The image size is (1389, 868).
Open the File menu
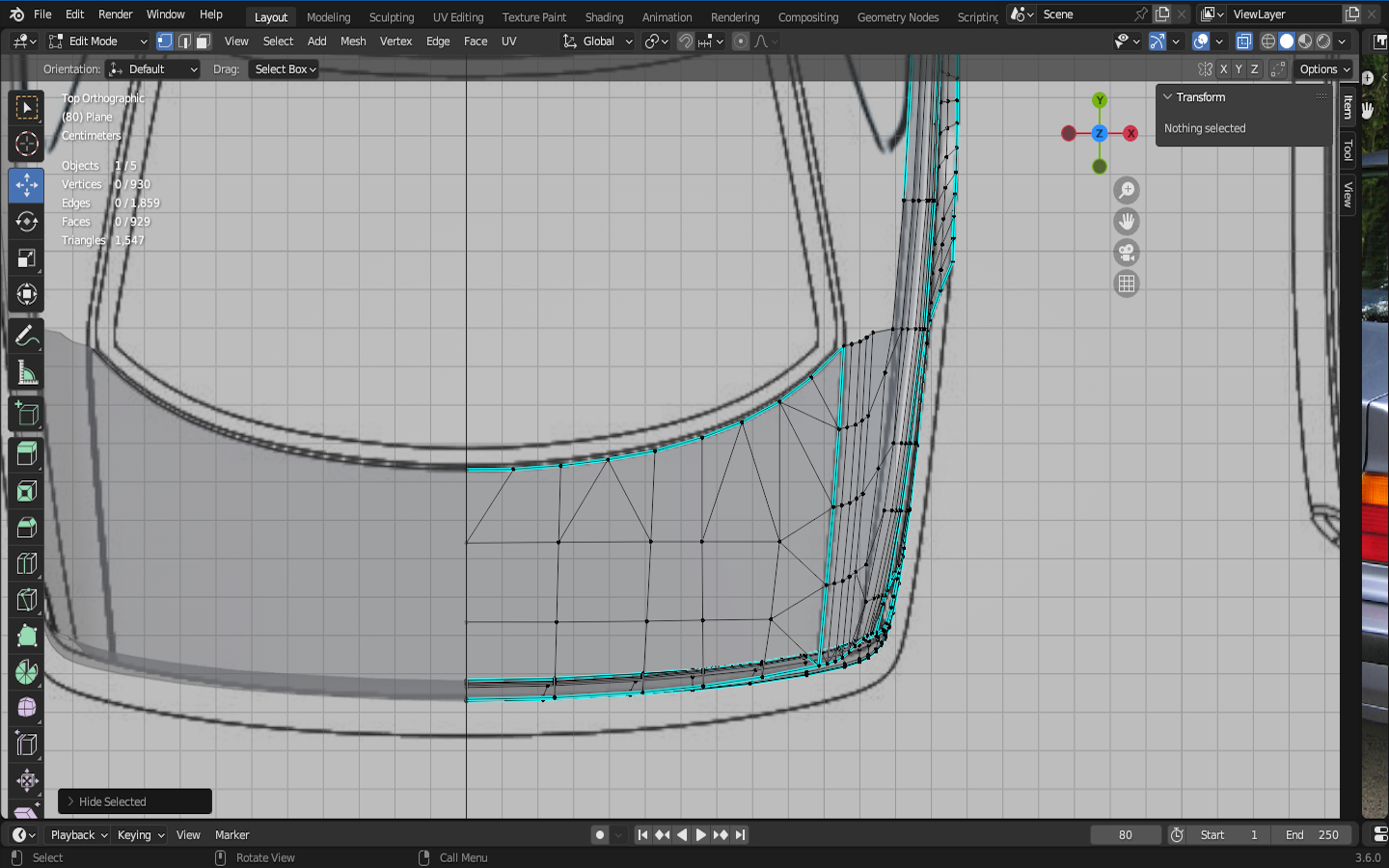click(42, 14)
